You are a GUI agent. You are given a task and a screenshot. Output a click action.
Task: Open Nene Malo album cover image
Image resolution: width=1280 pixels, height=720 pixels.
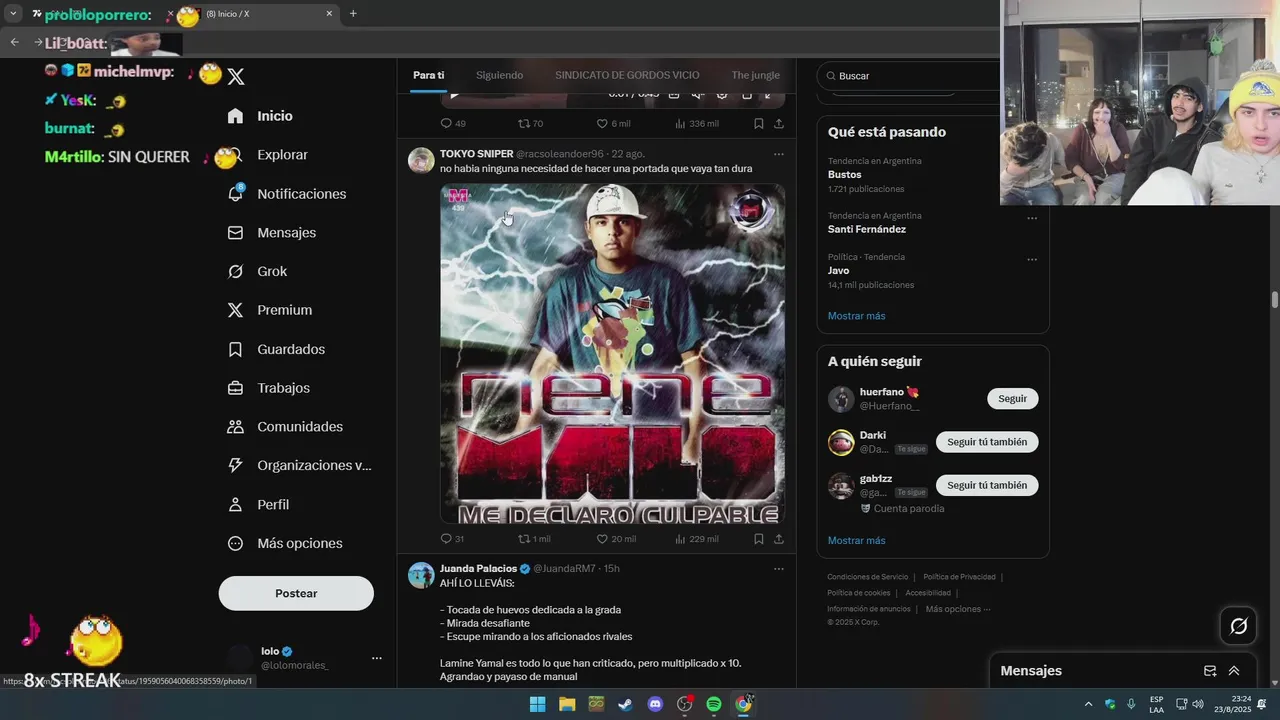point(613,354)
